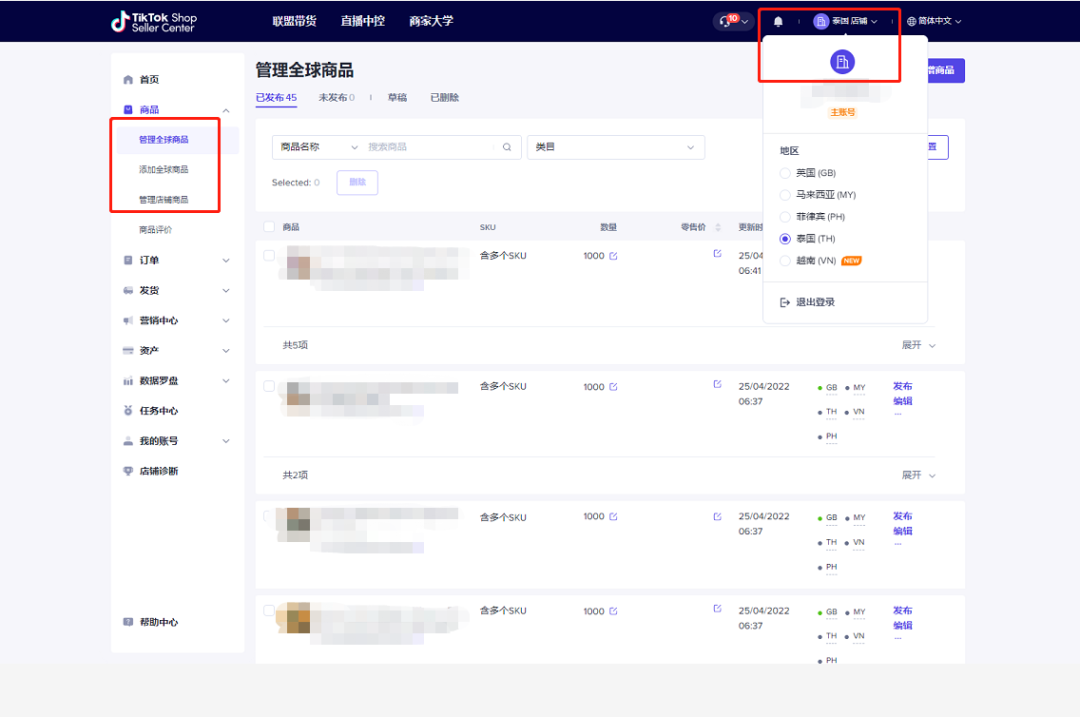
Task: Click the 发布 publish link for a product
Action: pyautogui.click(x=901, y=385)
